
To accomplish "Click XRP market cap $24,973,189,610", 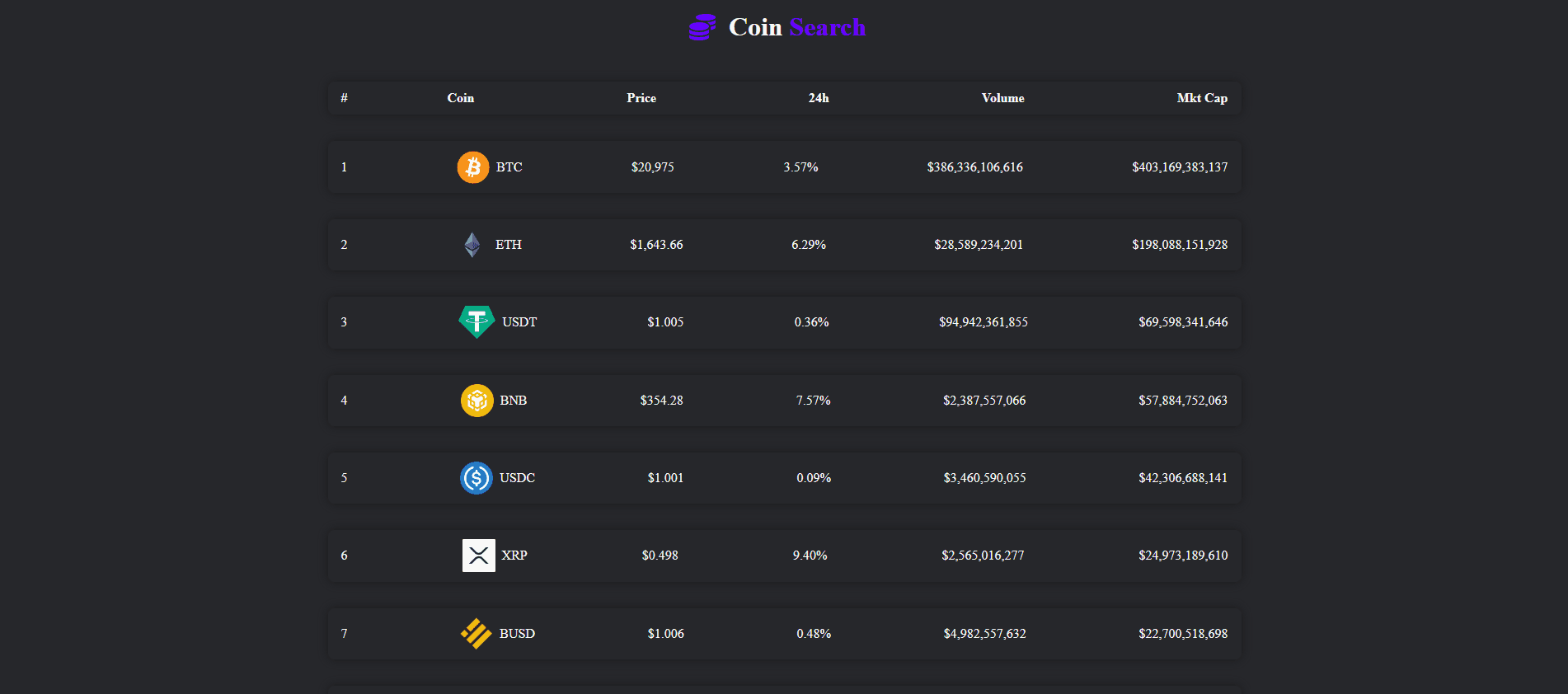I will tap(1183, 556).
